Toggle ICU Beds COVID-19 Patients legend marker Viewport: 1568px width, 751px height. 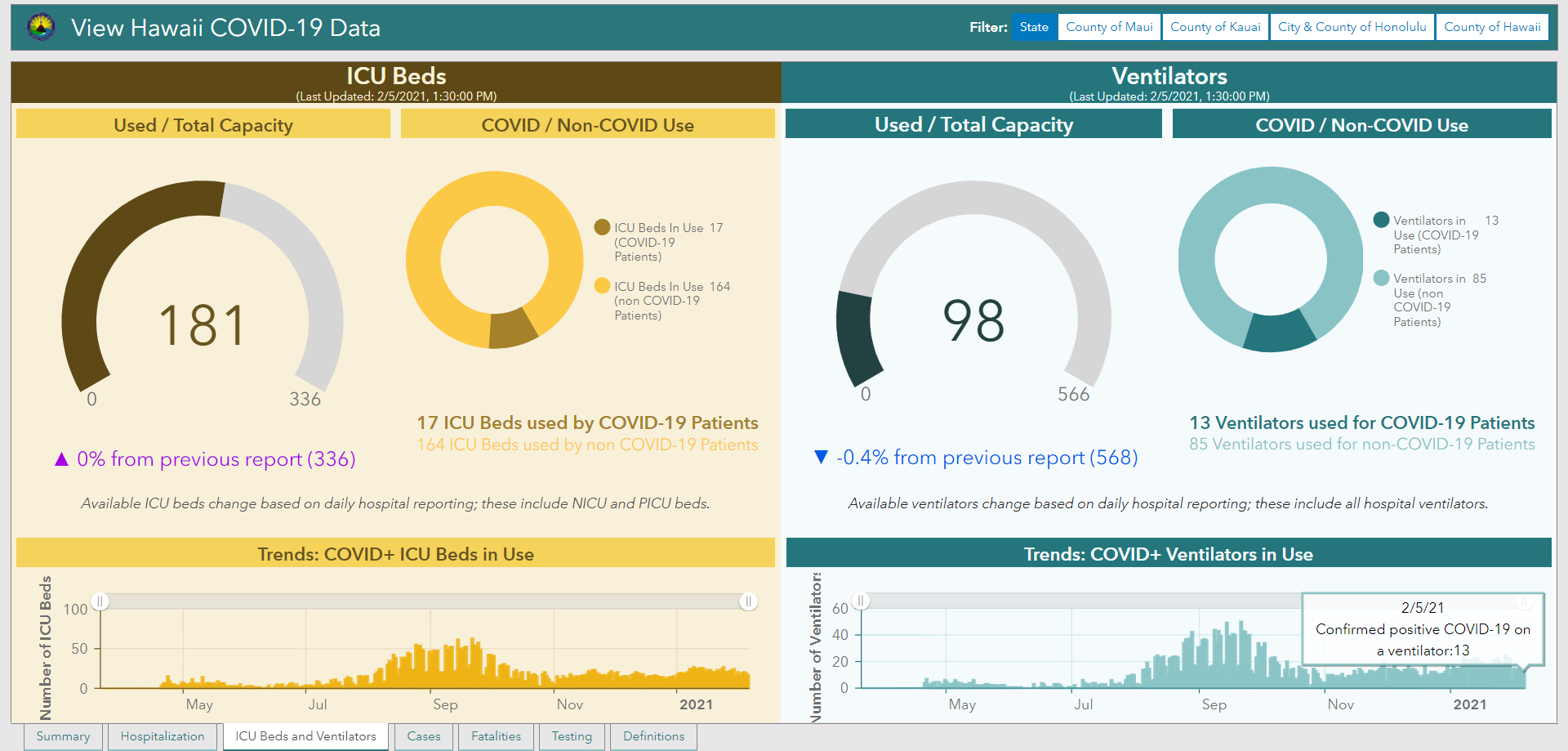602,227
